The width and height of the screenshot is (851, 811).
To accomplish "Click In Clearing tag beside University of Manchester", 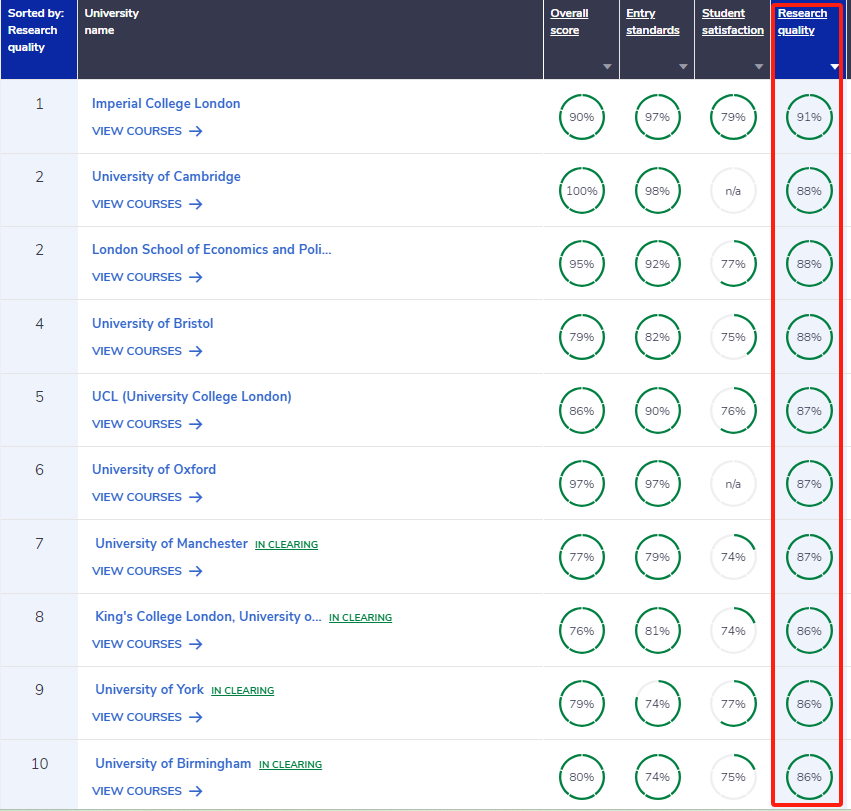I will pos(287,544).
